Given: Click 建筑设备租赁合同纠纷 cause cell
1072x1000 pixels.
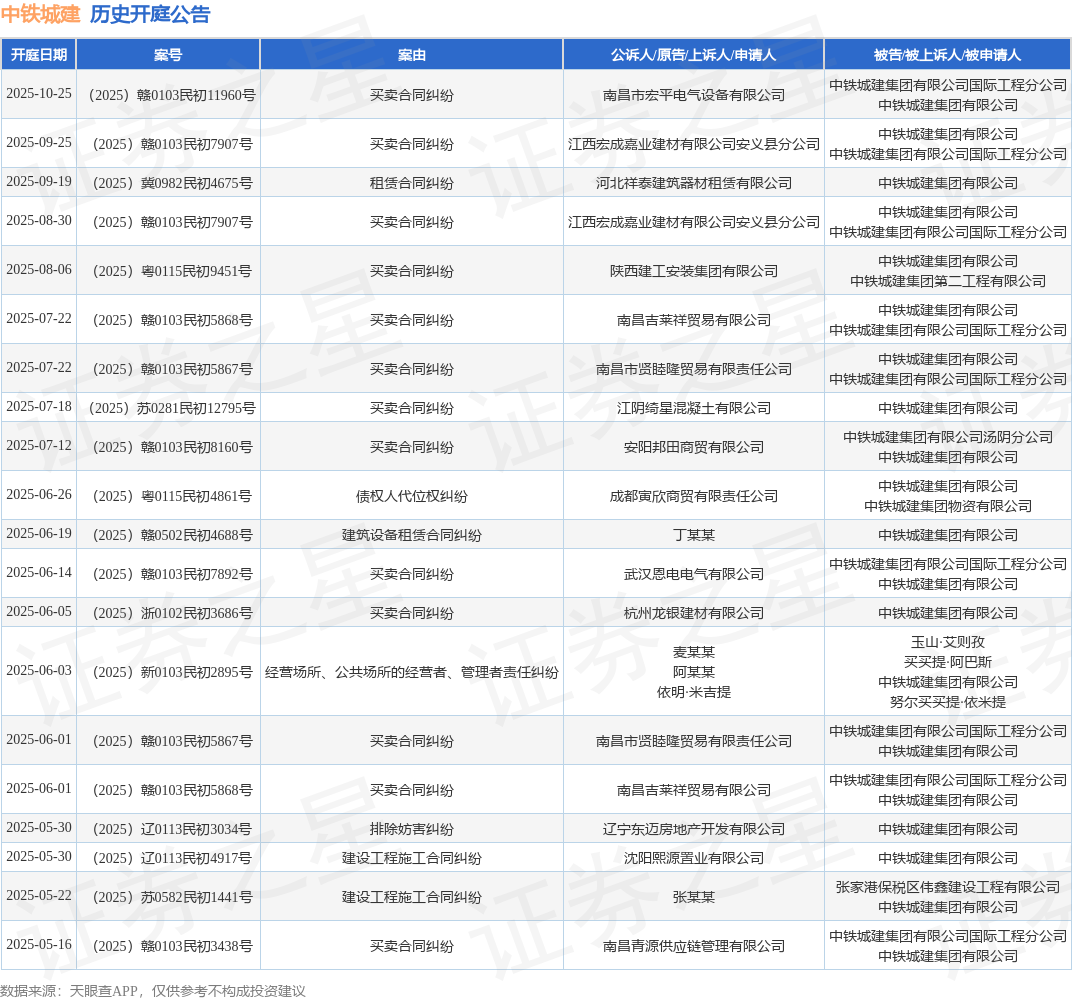Looking at the screenshot, I should point(412,535).
